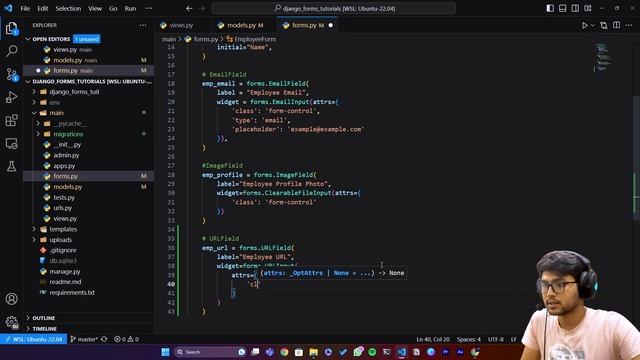640x360 pixels.
Task: Open editor More Actions ellipsis
Action: (x=629, y=25)
